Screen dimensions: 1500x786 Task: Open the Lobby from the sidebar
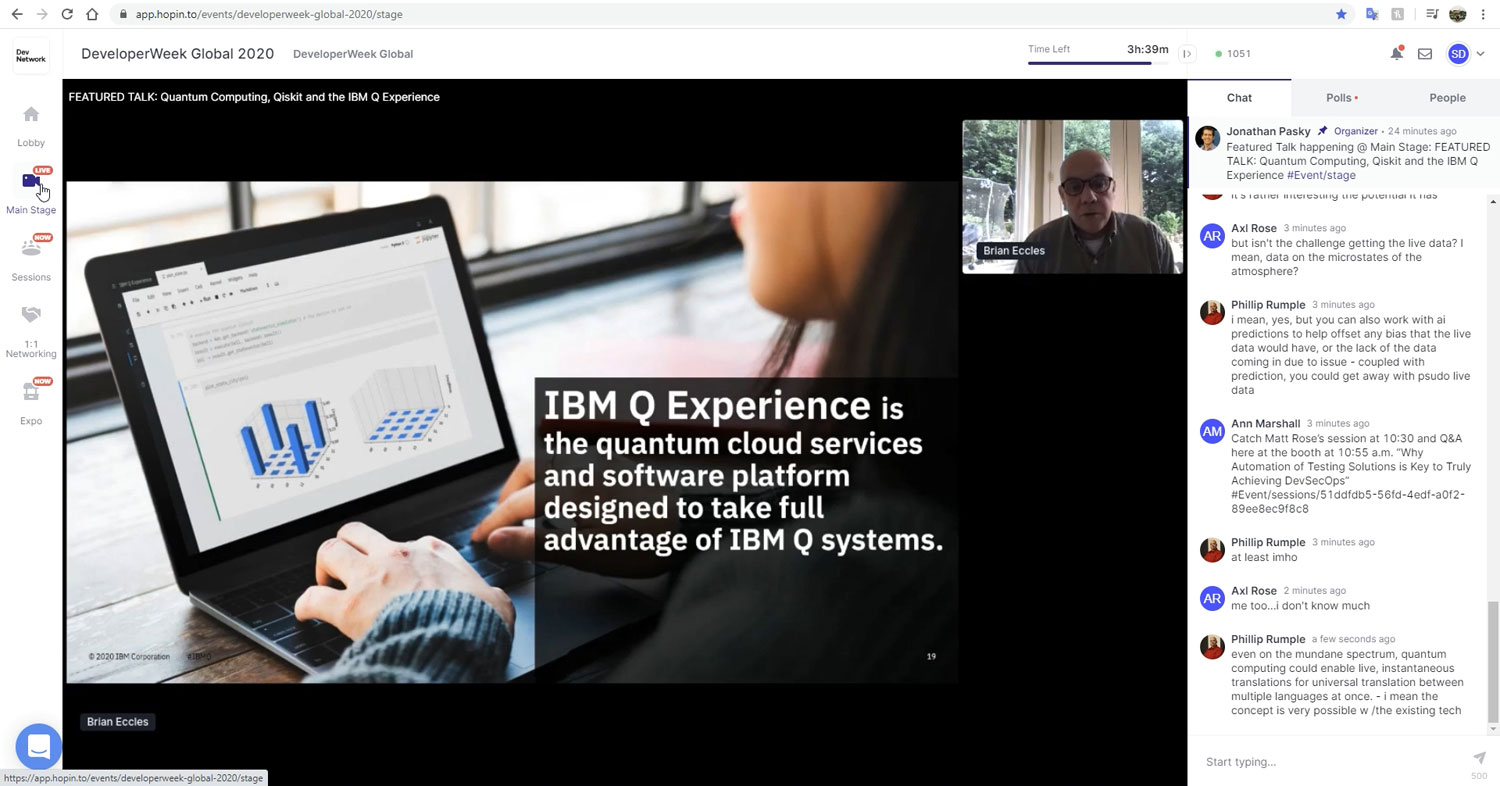(x=31, y=126)
